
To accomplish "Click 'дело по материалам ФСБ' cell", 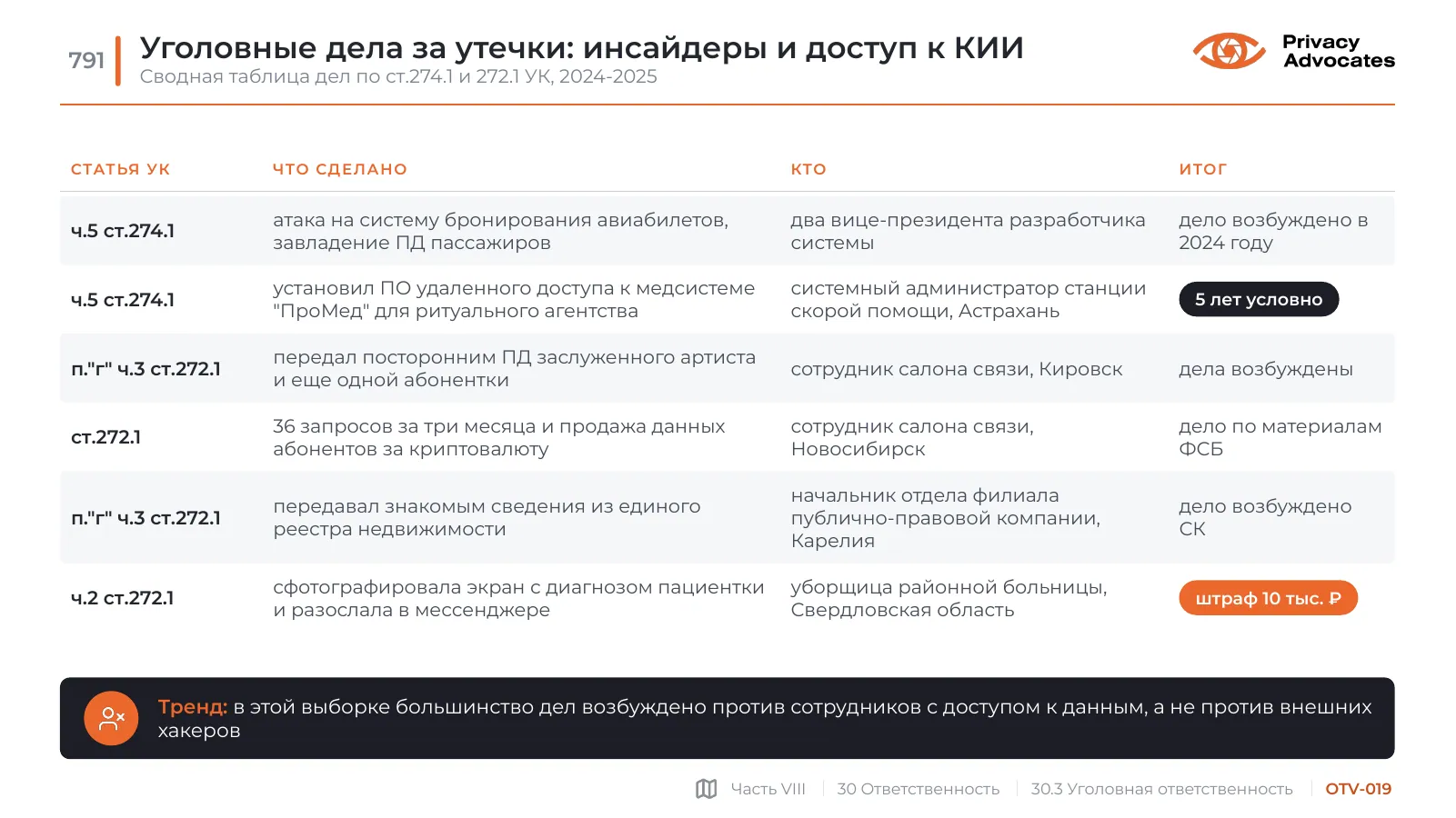I will pyautogui.click(x=1280, y=437).
